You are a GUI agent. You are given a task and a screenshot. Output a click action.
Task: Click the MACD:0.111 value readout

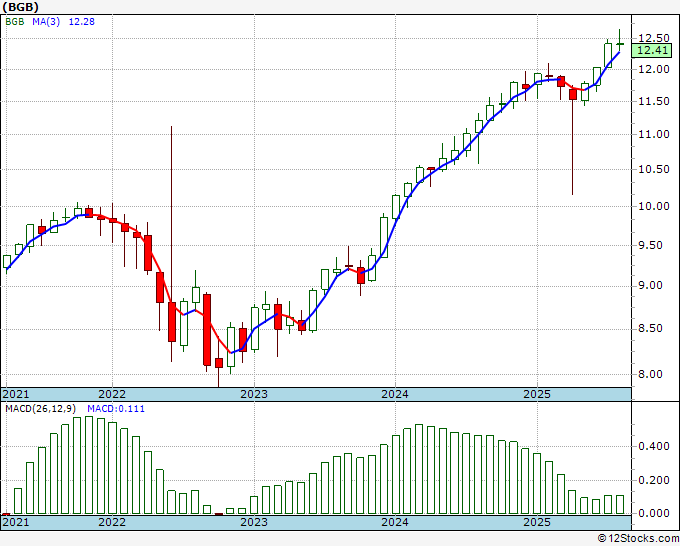116,409
